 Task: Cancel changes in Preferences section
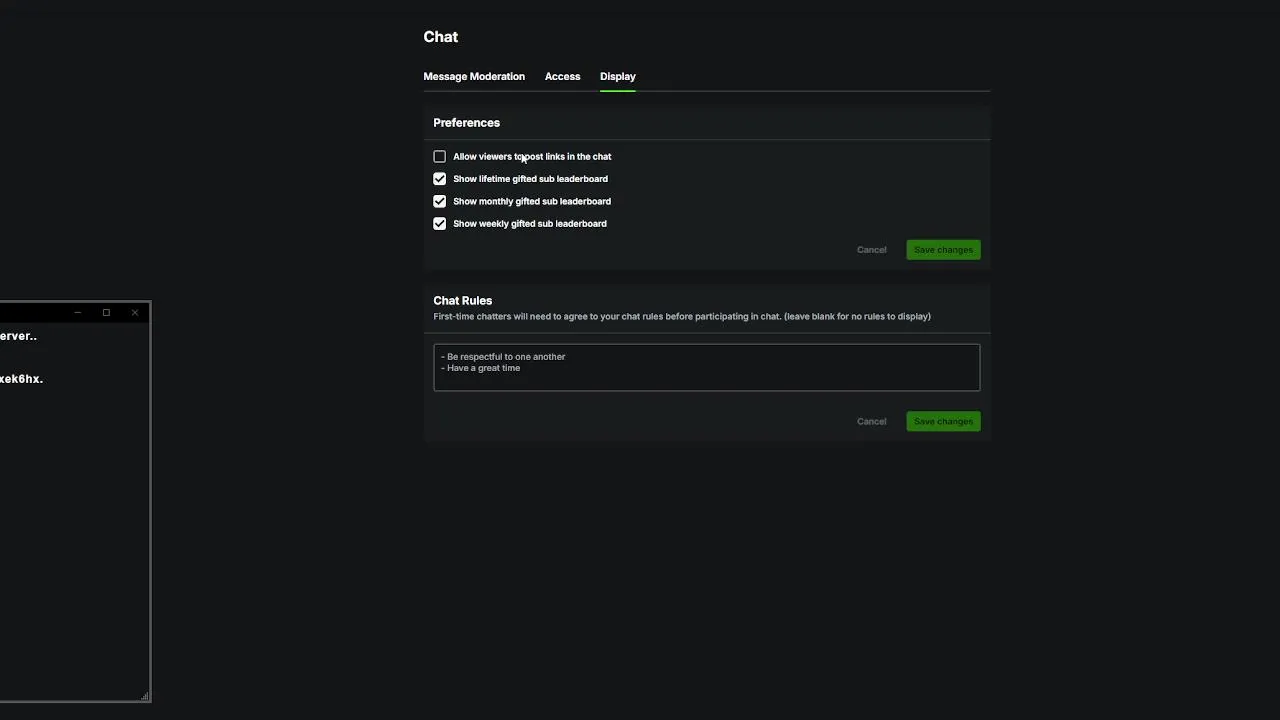click(871, 250)
